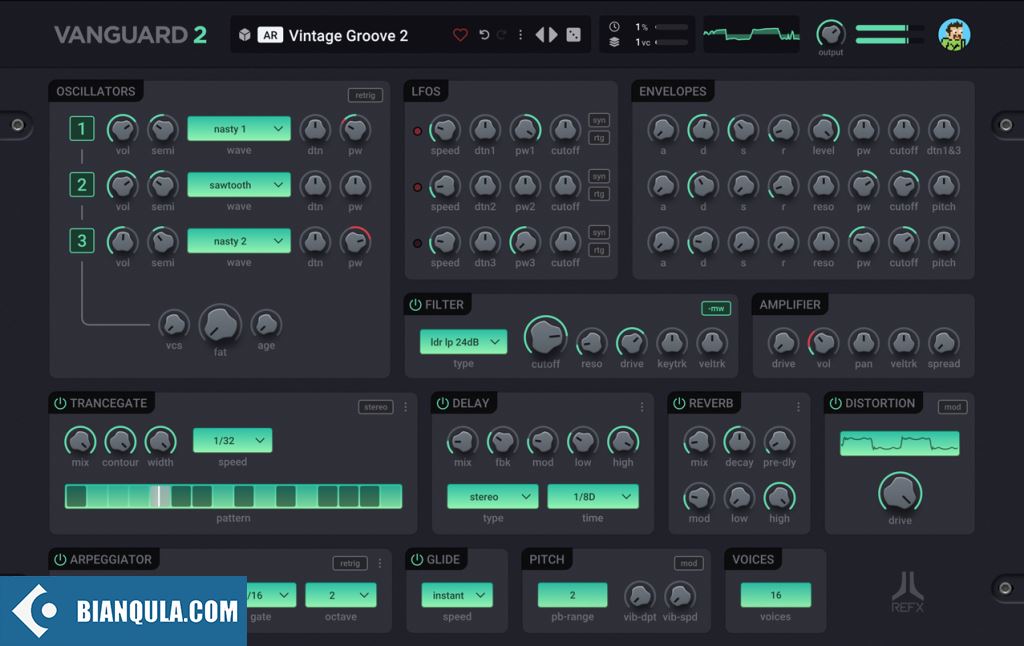Toggle the Distortion power button
Viewport: 1024px width, 646px height.
click(x=835, y=403)
